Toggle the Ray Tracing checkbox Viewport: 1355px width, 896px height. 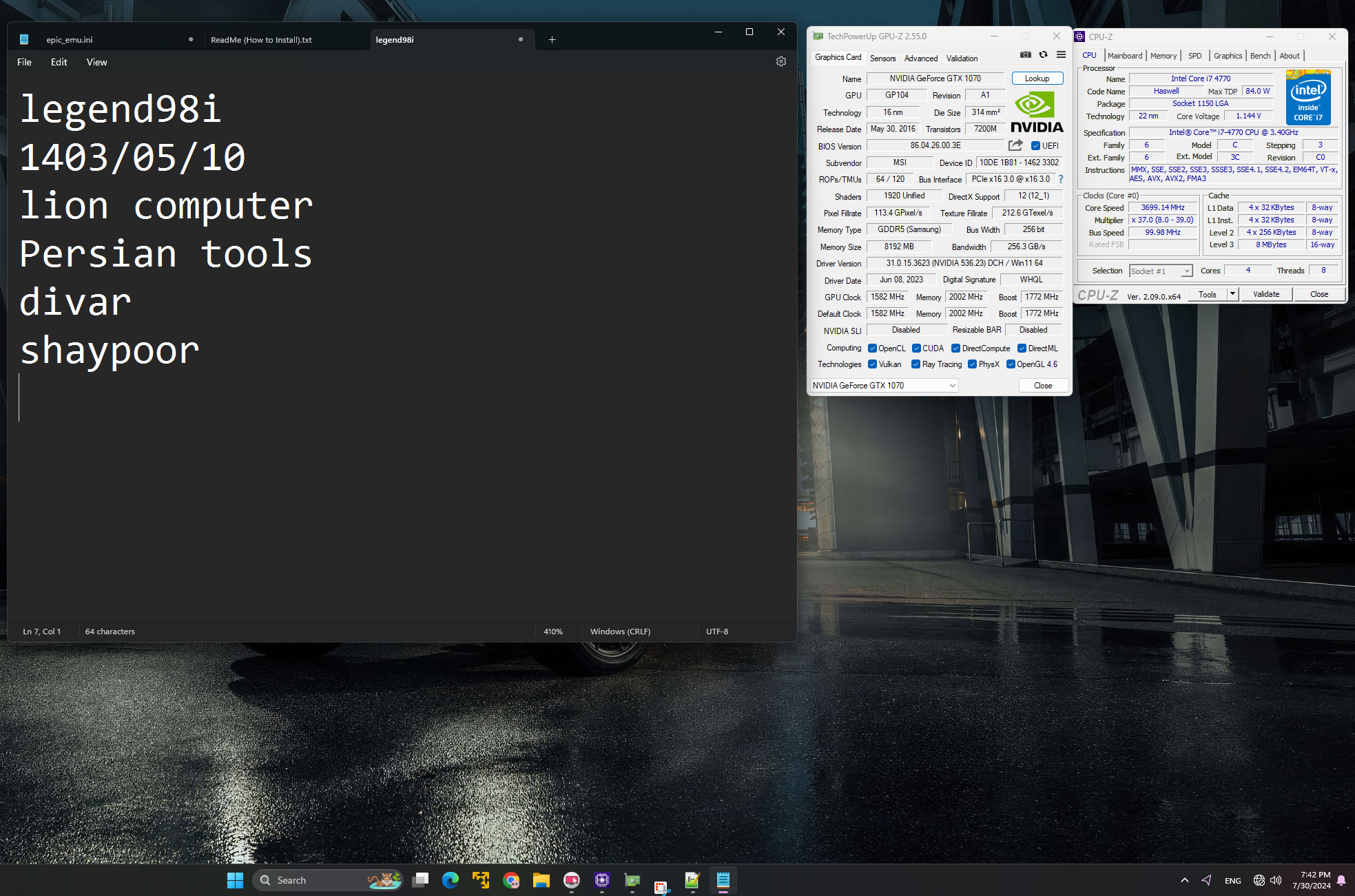(916, 364)
